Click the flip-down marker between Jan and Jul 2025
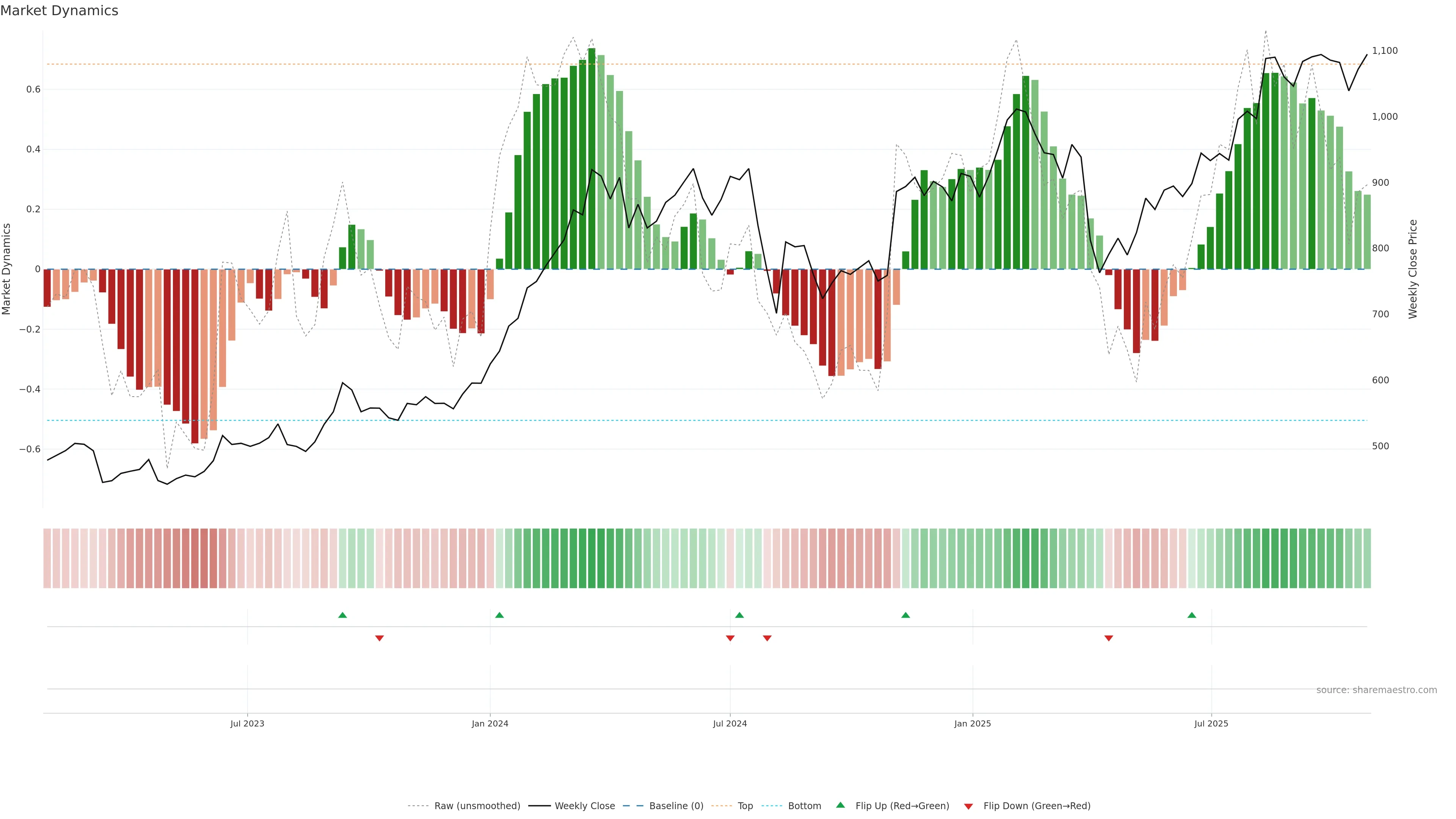This screenshot has height=819, width=1456. [1108, 638]
